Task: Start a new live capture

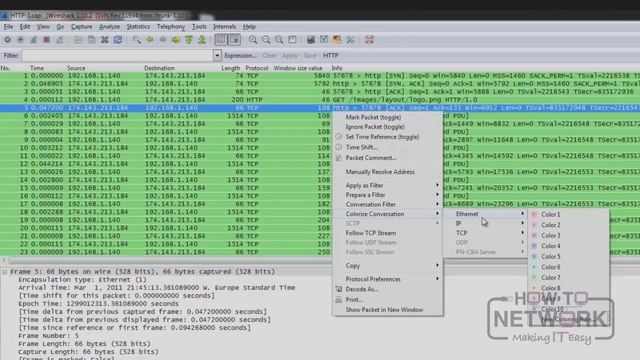Action: tap(33, 40)
